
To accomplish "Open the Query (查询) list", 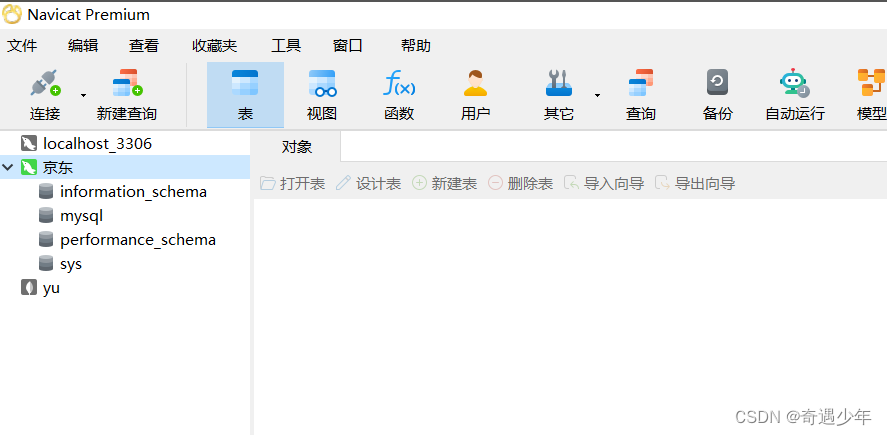I will tap(640, 95).
